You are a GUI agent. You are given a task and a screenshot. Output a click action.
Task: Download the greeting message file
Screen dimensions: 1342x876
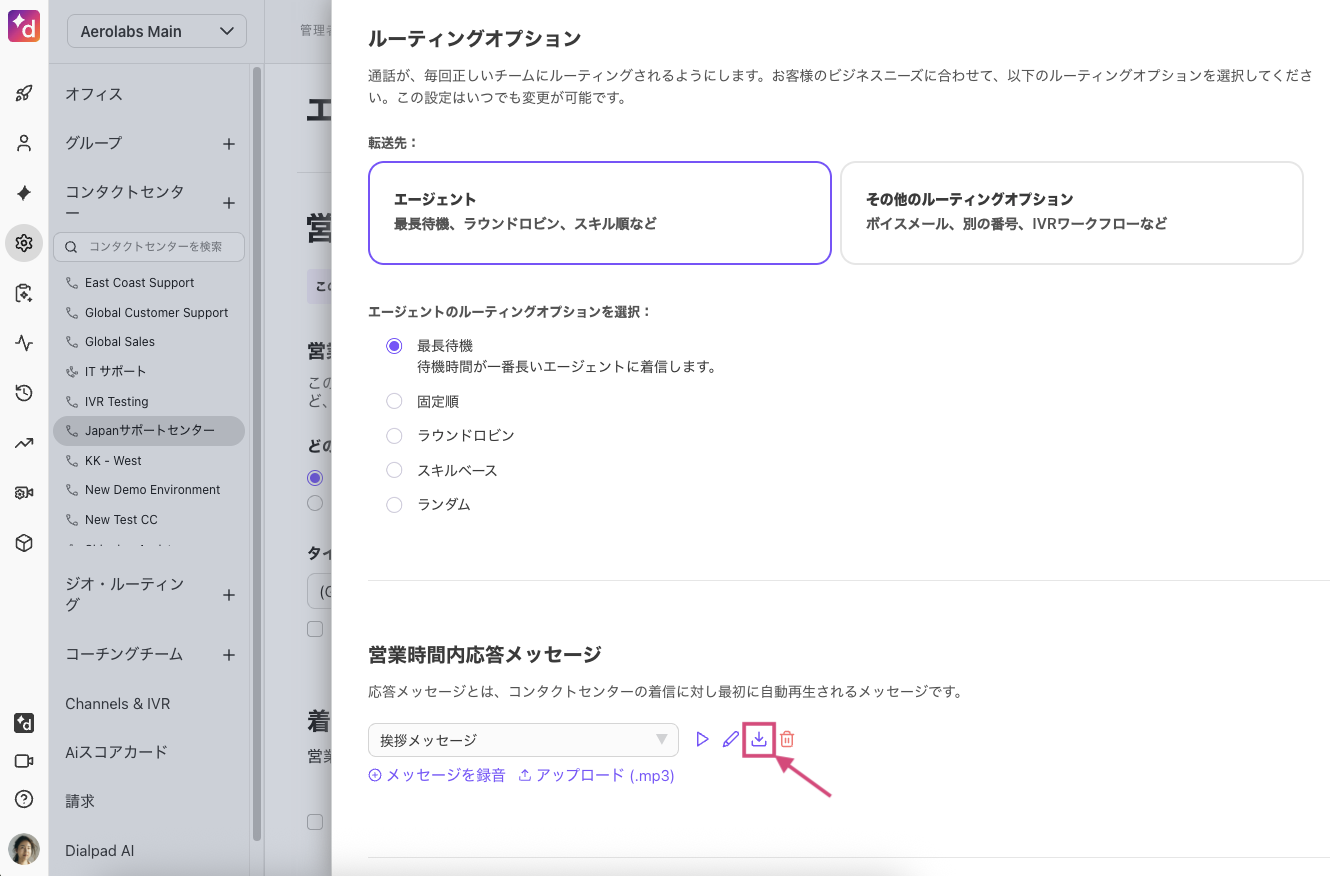[x=759, y=740]
